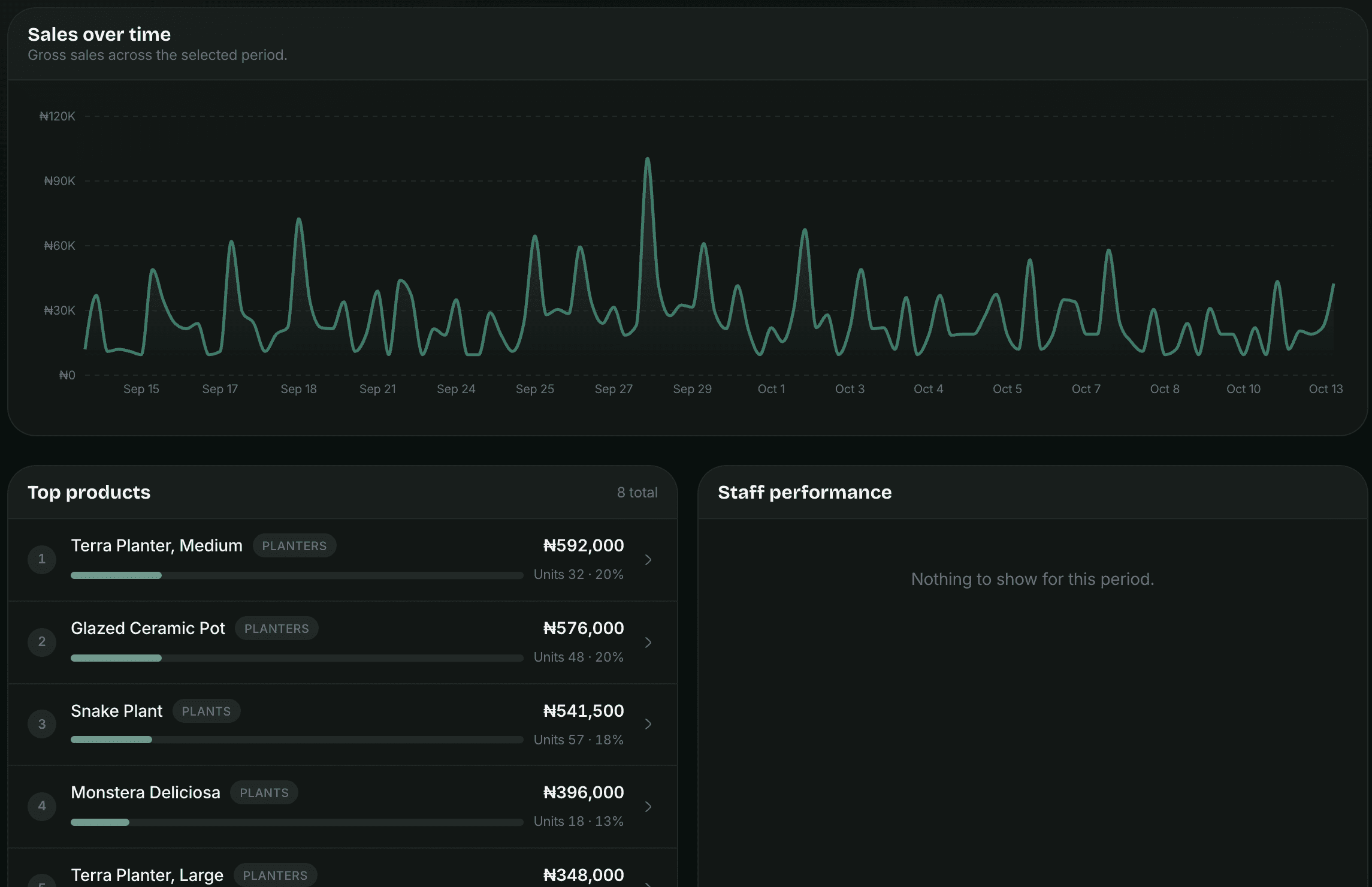Click the PLANTERS tag on Glazed Ceramic Pot

(277, 628)
